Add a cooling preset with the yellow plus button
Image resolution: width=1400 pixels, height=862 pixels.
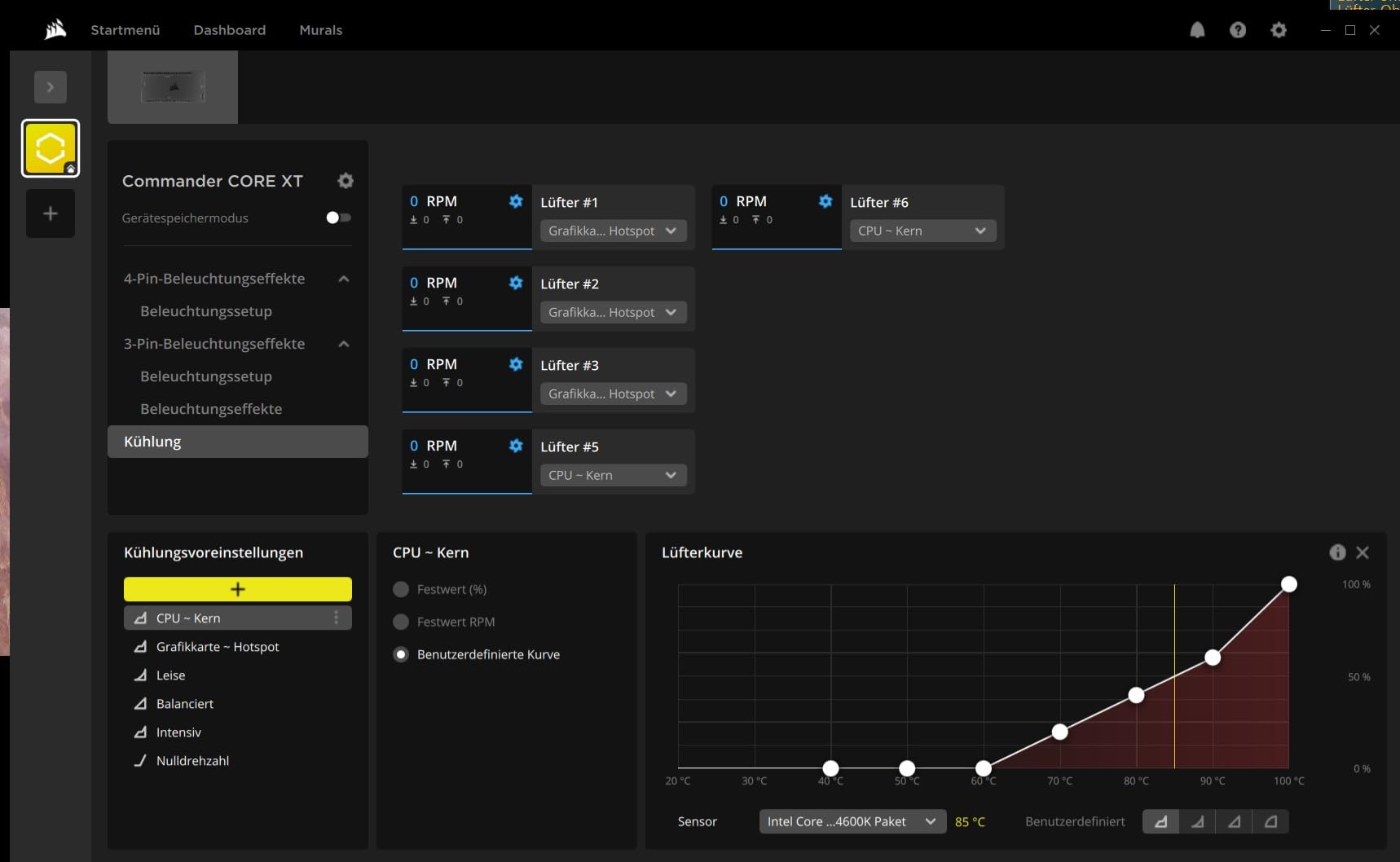pyautogui.click(x=238, y=589)
